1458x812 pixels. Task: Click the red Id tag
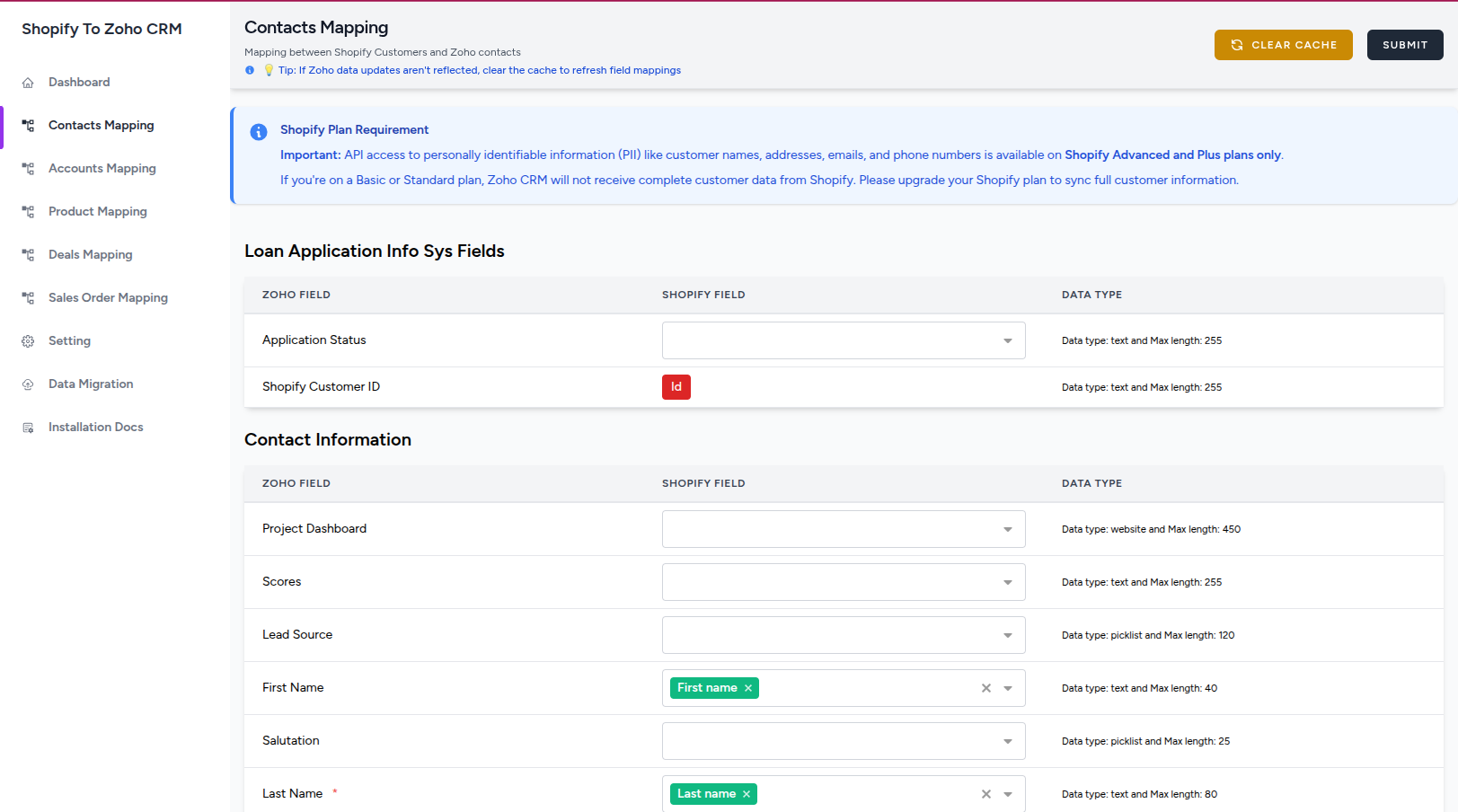click(676, 387)
